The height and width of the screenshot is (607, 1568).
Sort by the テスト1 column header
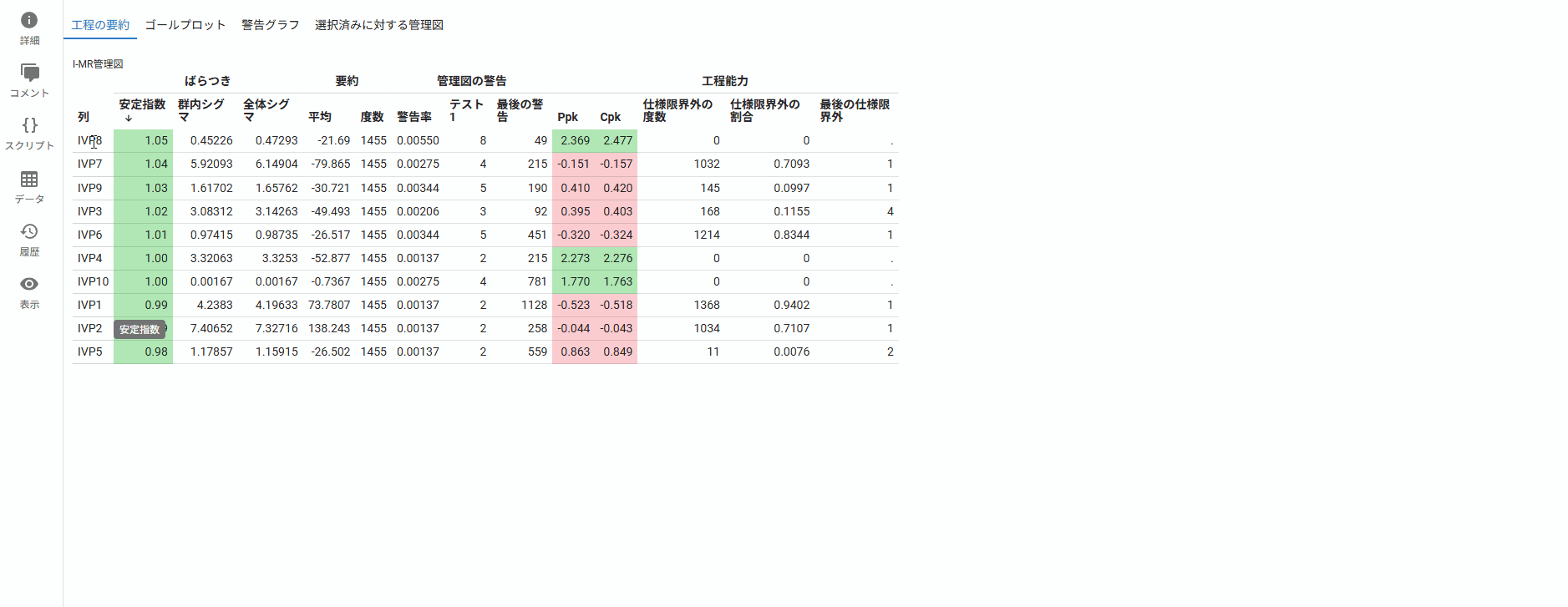pos(467,110)
